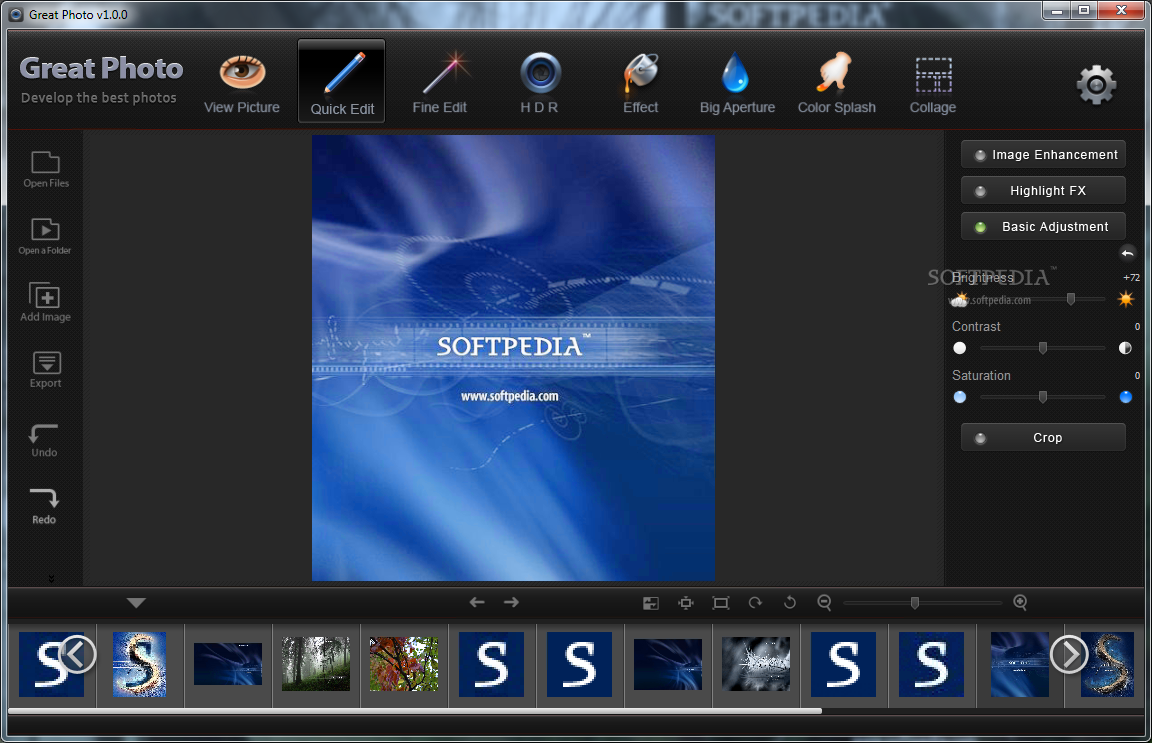This screenshot has width=1152, height=743.
Task: Click the Brightness slider handle
Action: pyautogui.click(x=1071, y=299)
